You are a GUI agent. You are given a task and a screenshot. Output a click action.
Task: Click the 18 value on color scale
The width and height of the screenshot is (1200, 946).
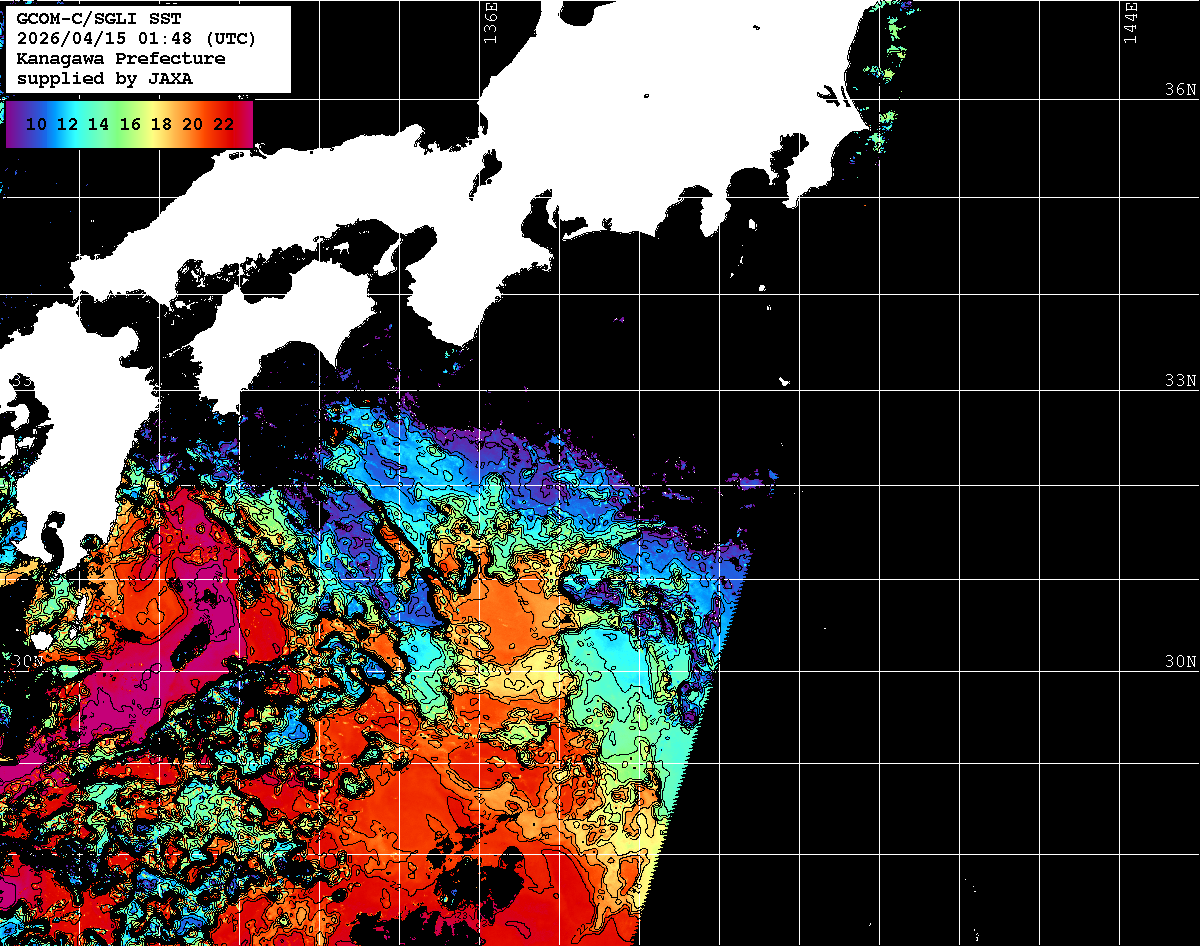click(161, 125)
